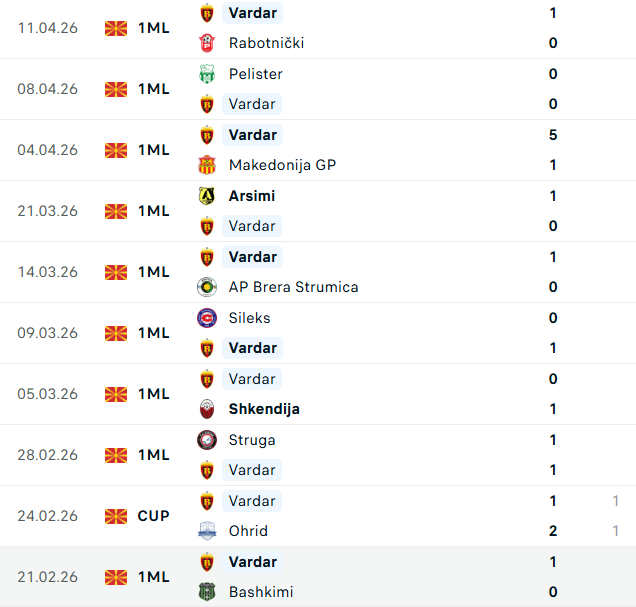Open the AP Brera Strumica team link
This screenshot has height=607, width=636.
(293, 287)
